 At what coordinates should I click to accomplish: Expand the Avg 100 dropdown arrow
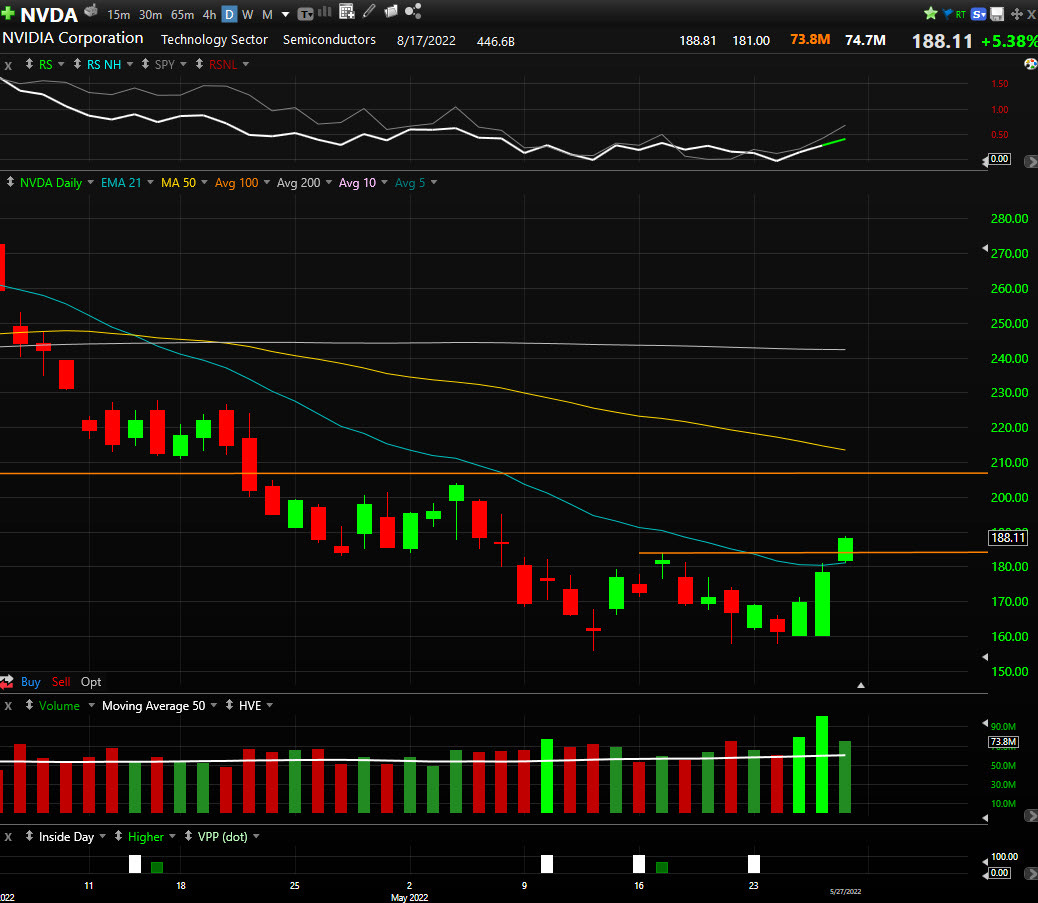click(x=267, y=182)
